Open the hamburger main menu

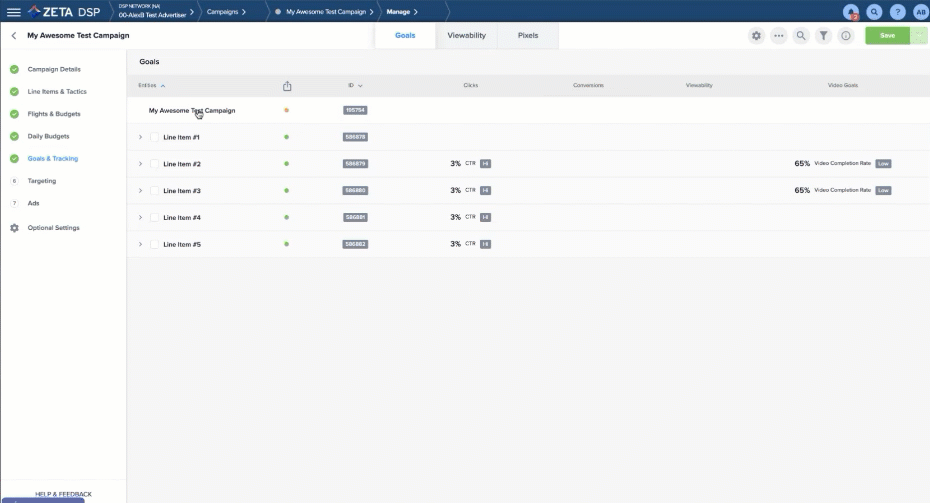coord(14,12)
